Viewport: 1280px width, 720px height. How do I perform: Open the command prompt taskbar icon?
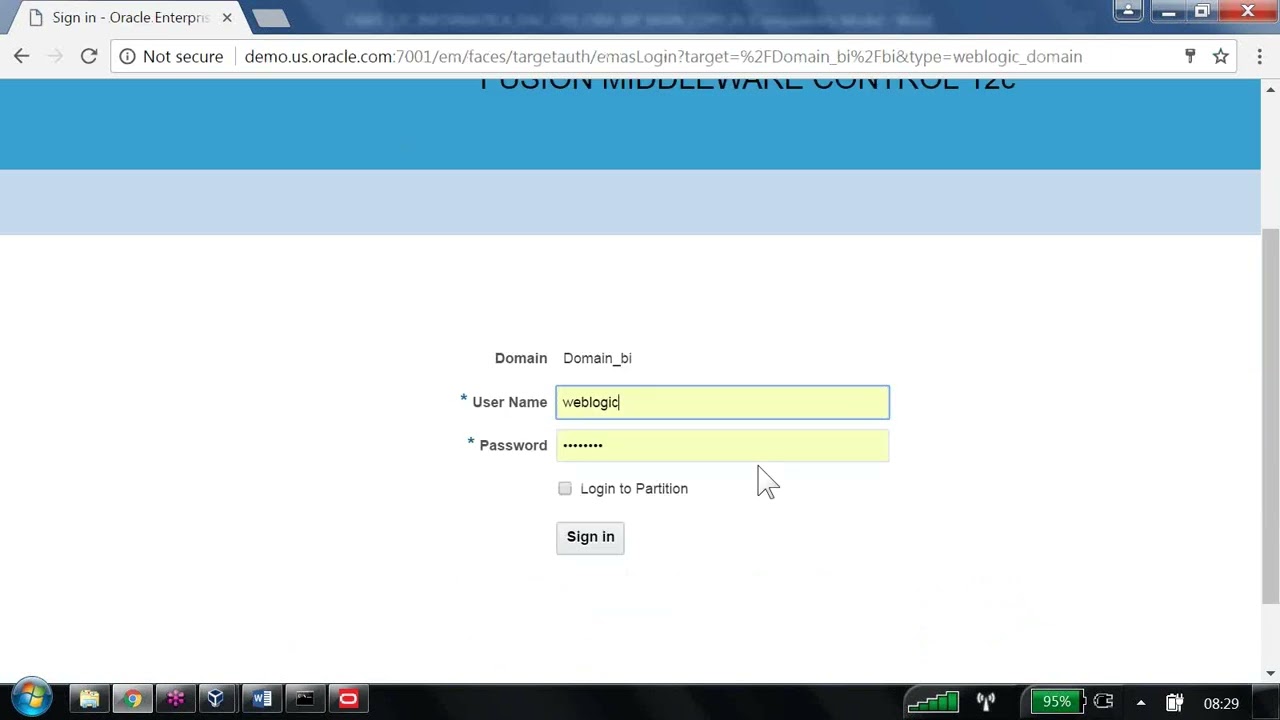(x=305, y=699)
